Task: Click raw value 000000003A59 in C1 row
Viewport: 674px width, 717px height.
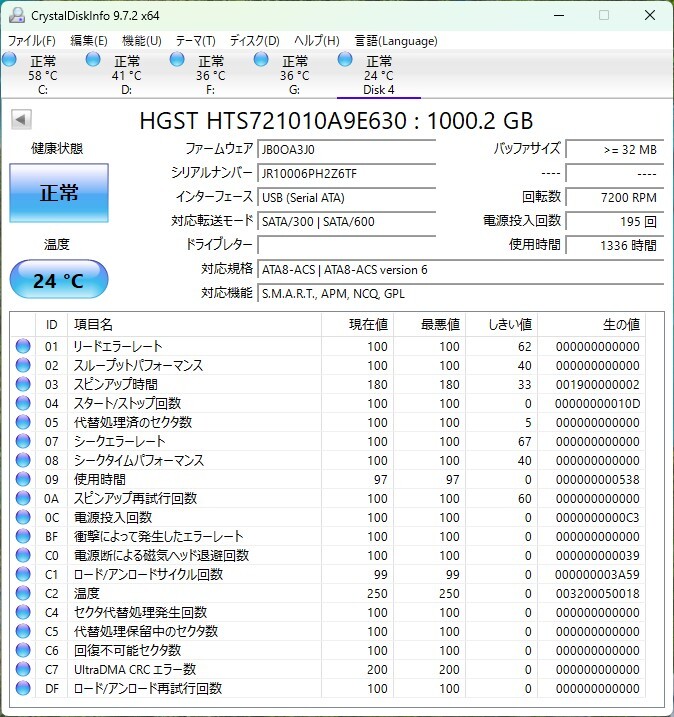Action: click(x=597, y=574)
